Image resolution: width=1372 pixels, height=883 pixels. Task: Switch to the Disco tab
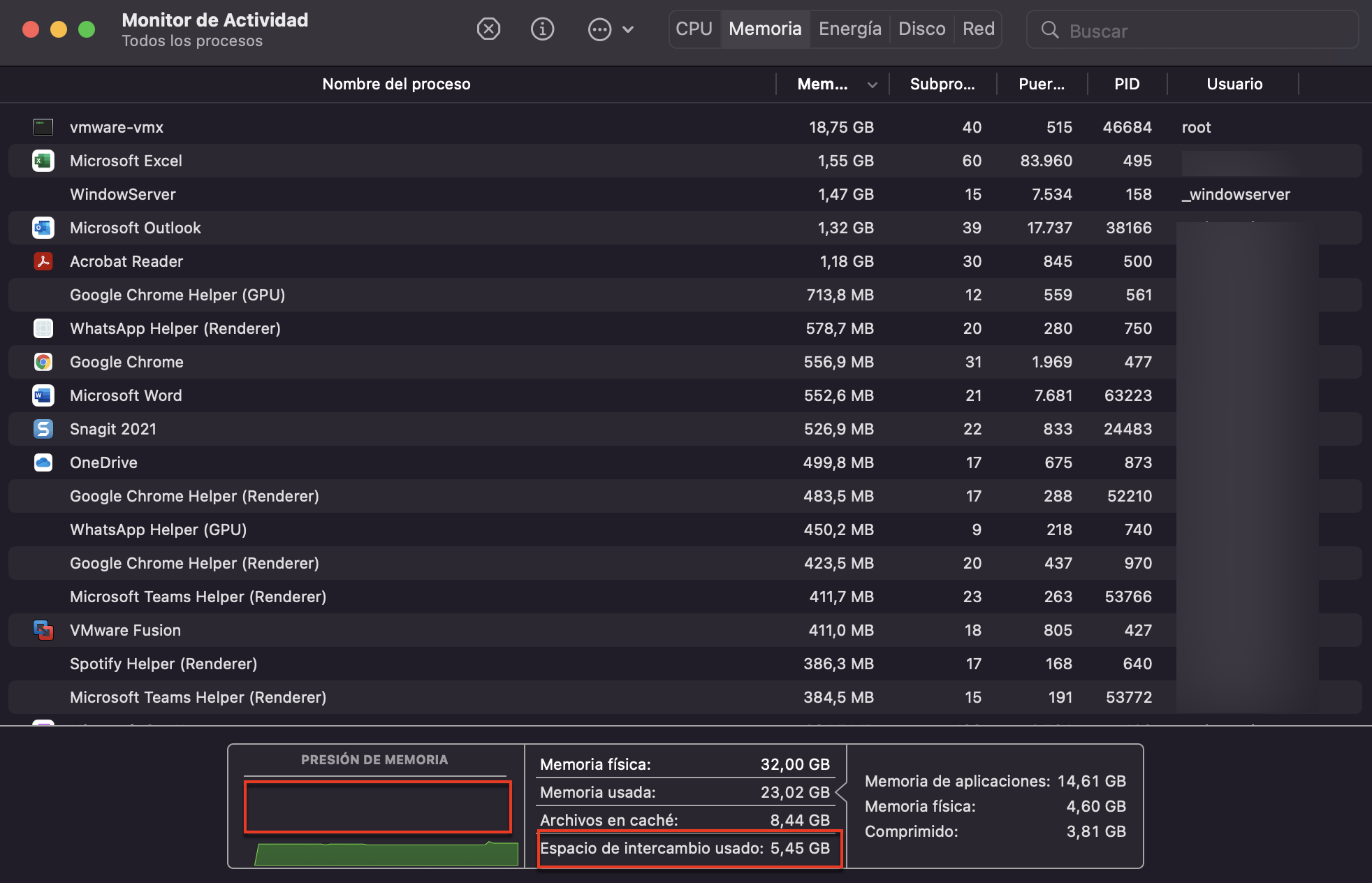pos(921,29)
